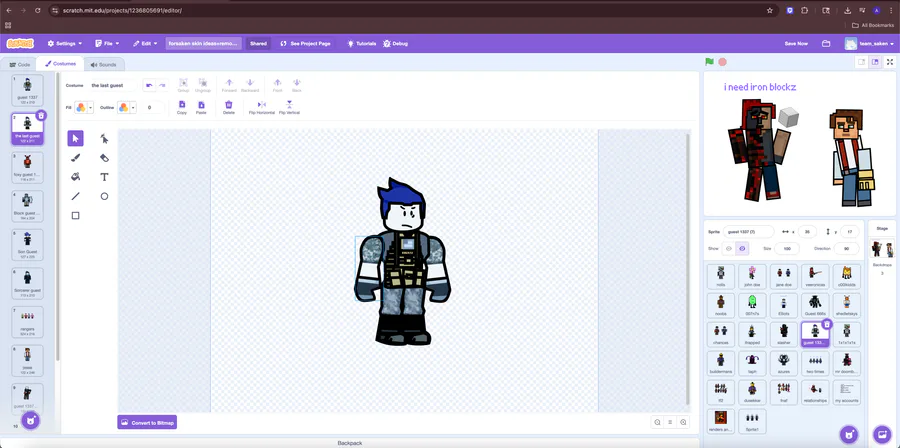900x448 pixels.
Task: Bring selection to Front
Action: click(277, 83)
